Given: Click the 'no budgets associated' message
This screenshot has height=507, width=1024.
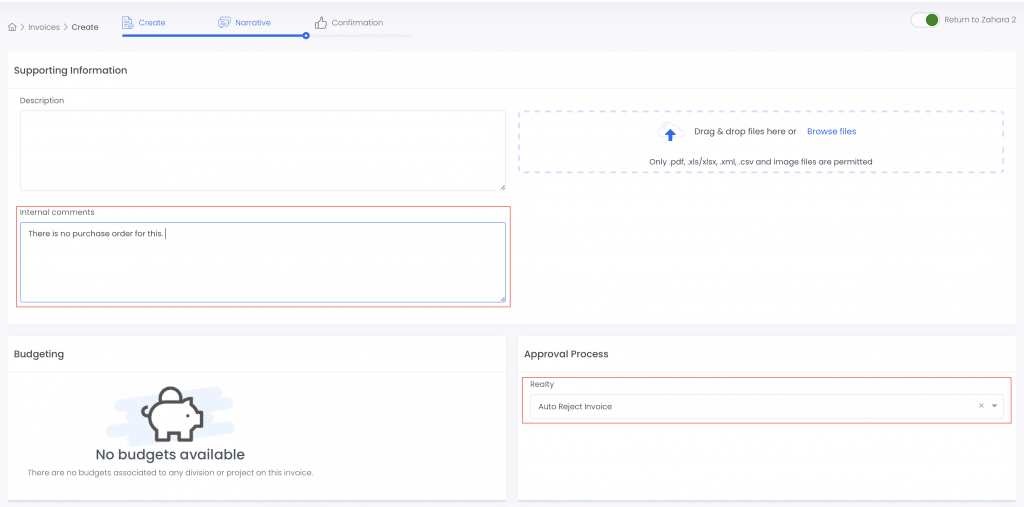Looking at the screenshot, I should click(x=170, y=472).
